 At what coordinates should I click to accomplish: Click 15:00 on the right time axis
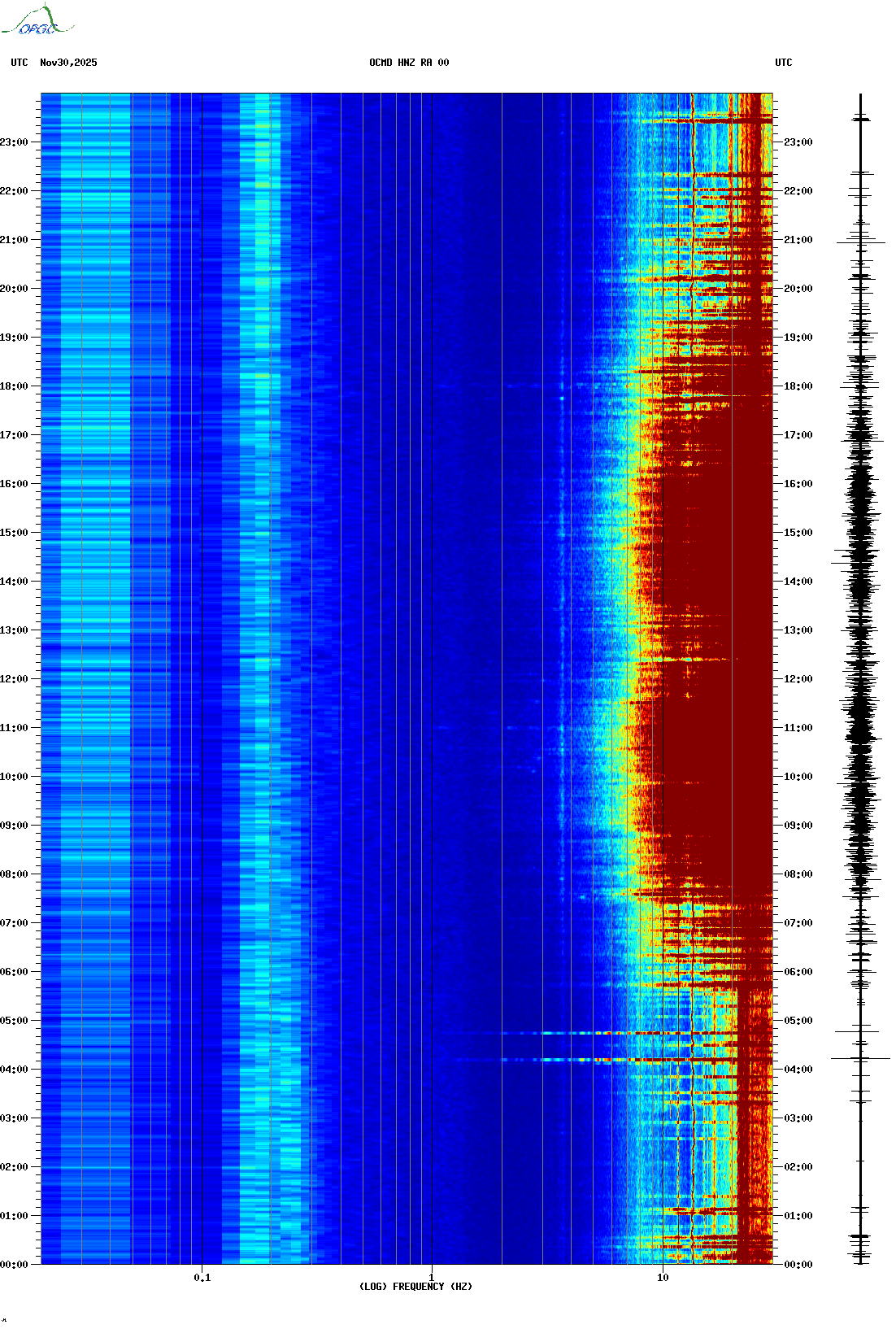point(798,533)
